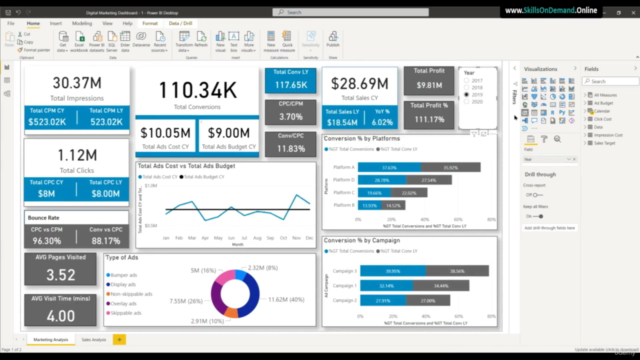The image size is (640, 360).
Task: Toggle the Cross-report switch
Action: 538,195
